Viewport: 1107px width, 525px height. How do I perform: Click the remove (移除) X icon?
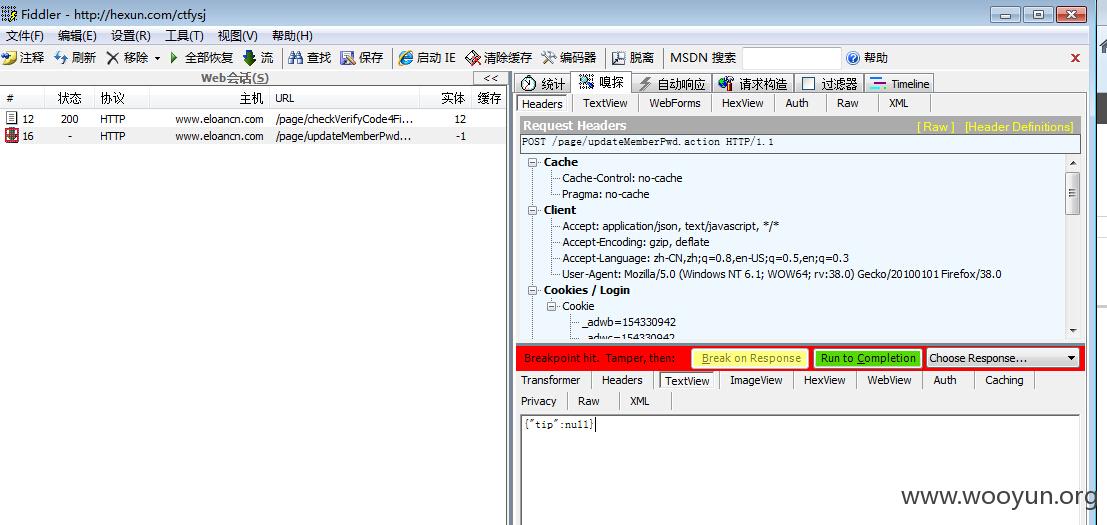112,58
